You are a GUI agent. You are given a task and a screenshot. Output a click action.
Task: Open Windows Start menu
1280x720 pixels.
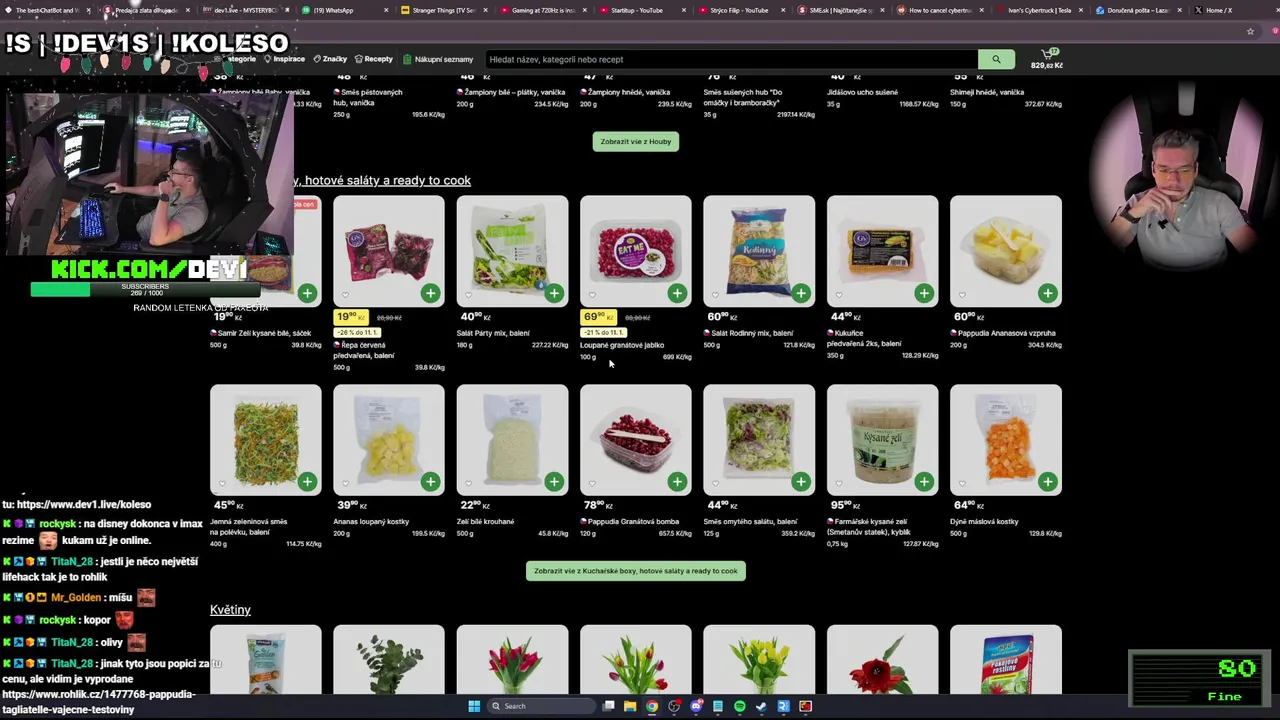pos(474,706)
